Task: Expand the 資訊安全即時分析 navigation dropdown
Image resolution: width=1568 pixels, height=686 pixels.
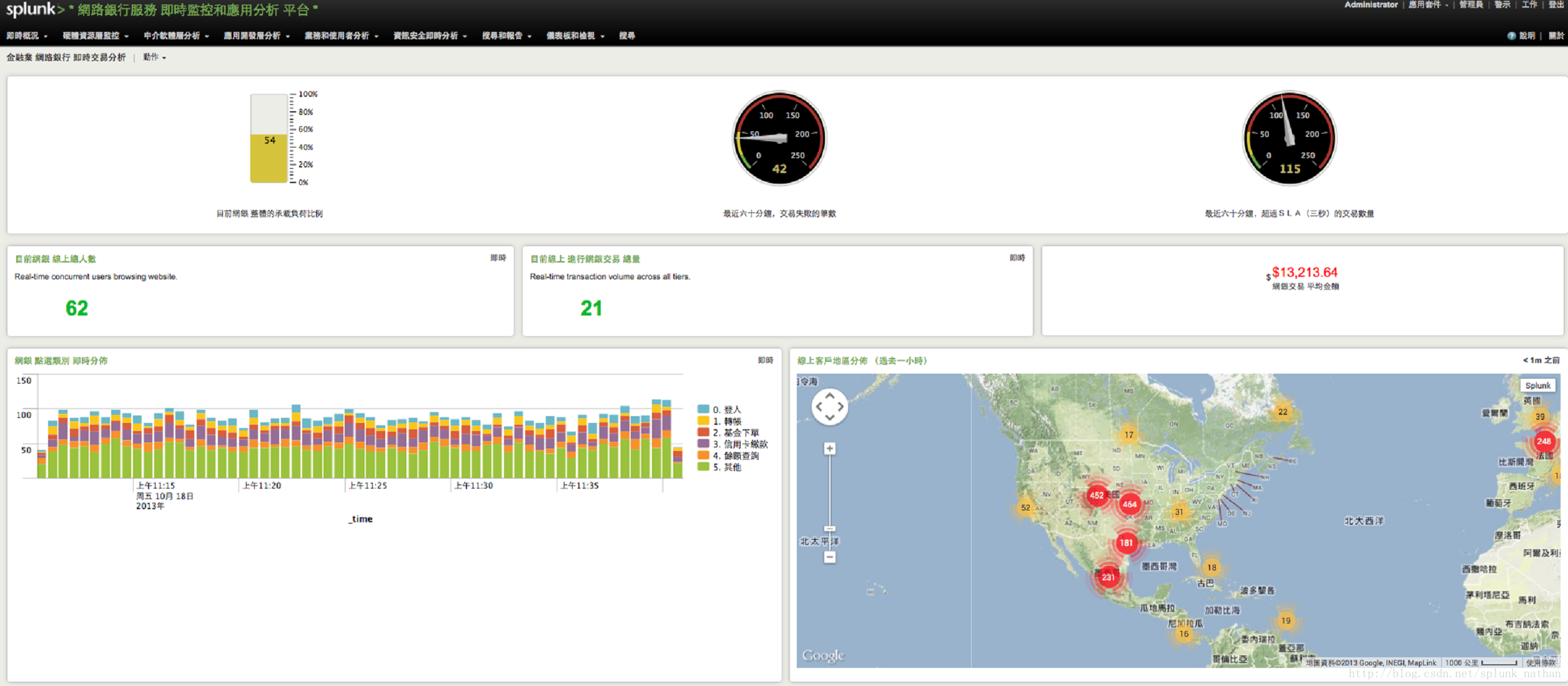Action: click(430, 36)
